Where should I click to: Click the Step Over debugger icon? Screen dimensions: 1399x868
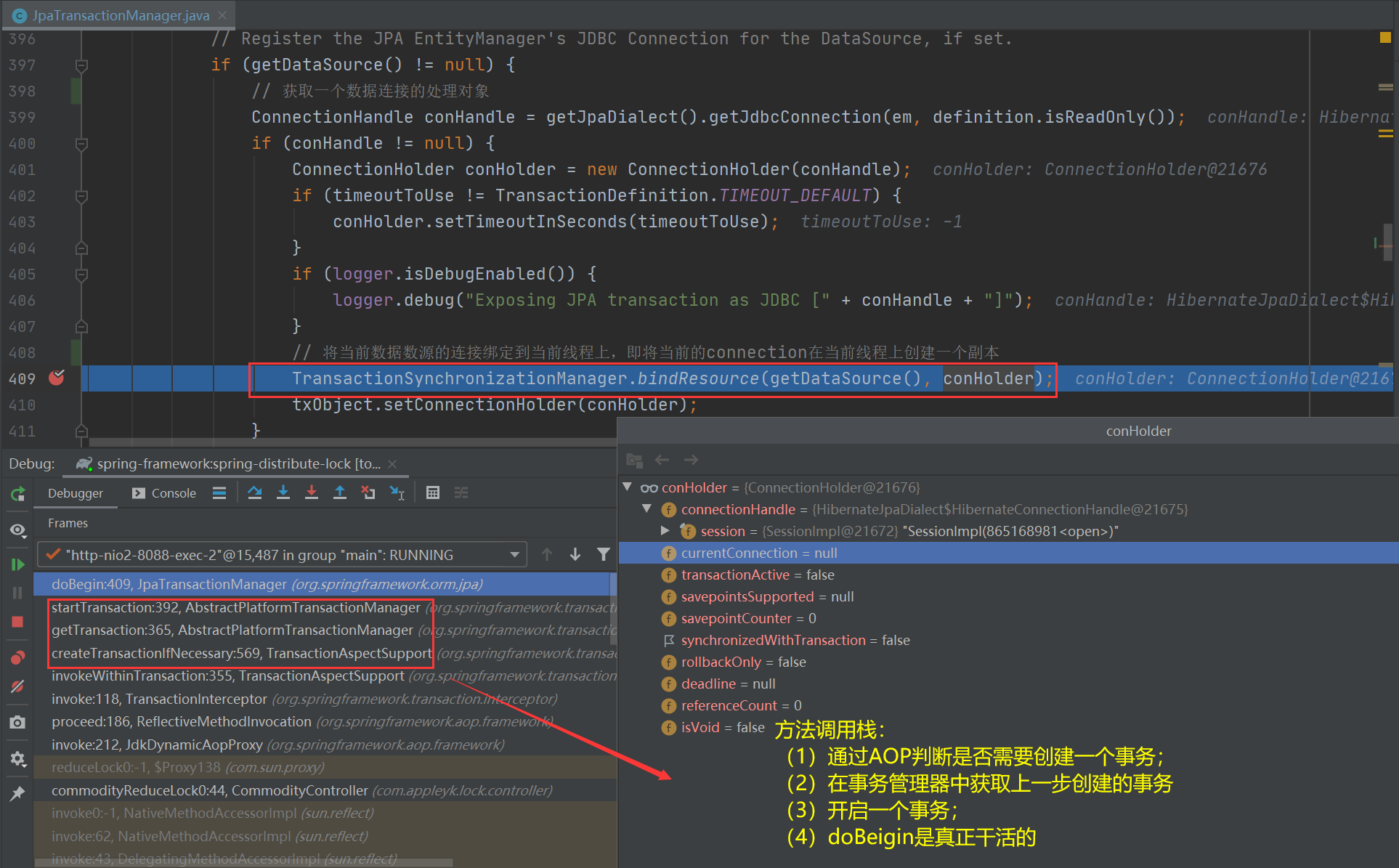tap(254, 493)
